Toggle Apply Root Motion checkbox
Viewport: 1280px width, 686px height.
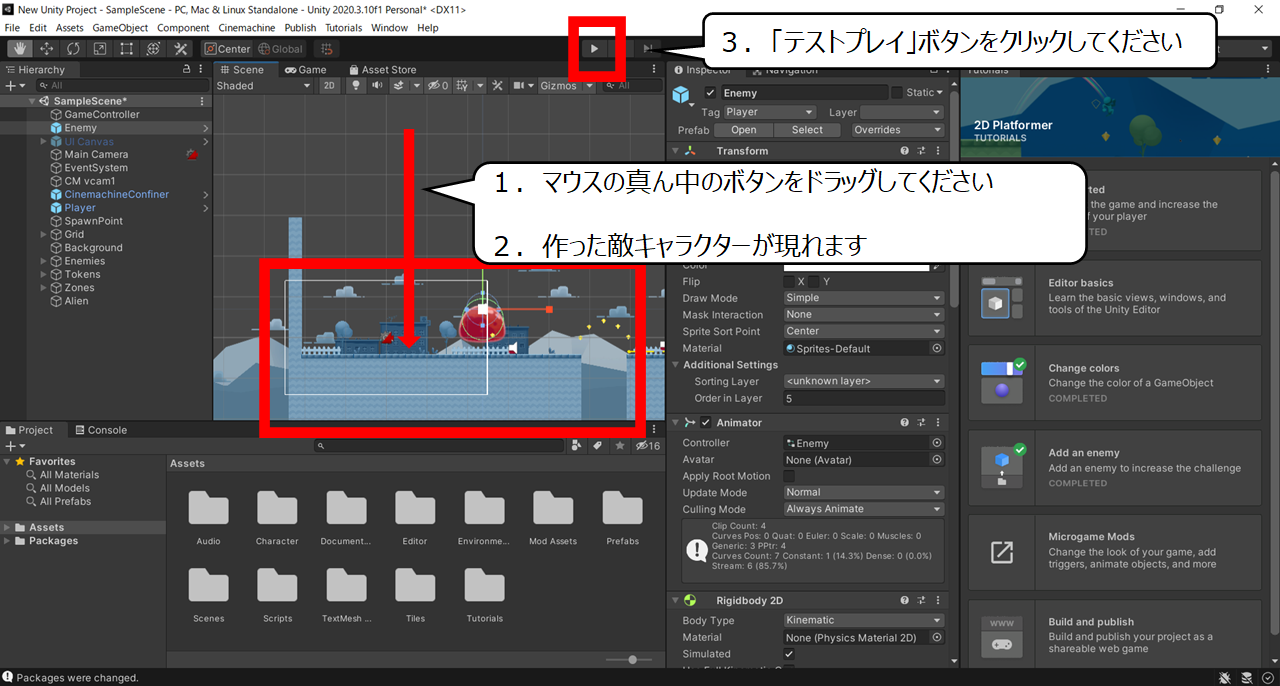(789, 476)
